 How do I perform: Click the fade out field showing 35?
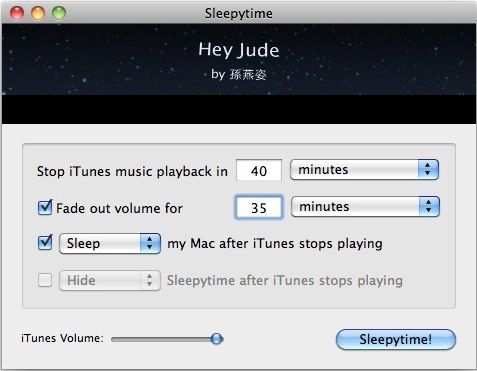259,207
